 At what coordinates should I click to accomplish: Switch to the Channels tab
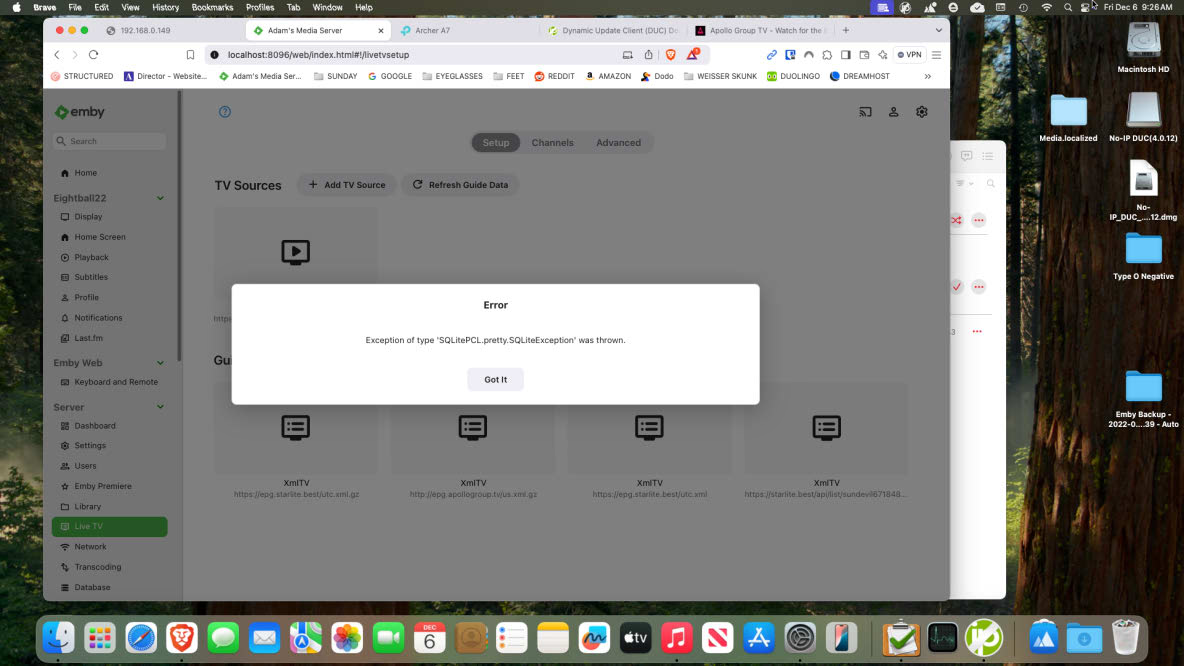pyautogui.click(x=552, y=142)
